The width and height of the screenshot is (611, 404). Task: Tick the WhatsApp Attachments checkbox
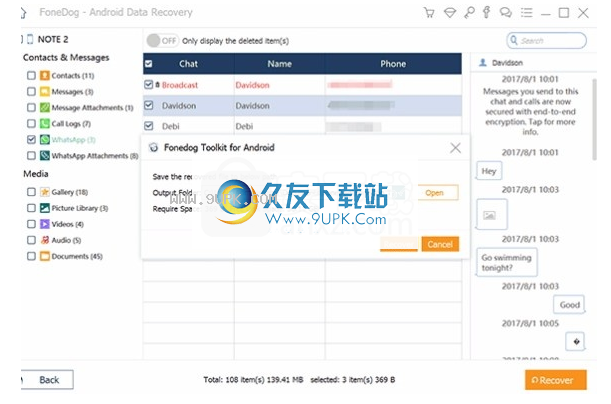(31, 155)
